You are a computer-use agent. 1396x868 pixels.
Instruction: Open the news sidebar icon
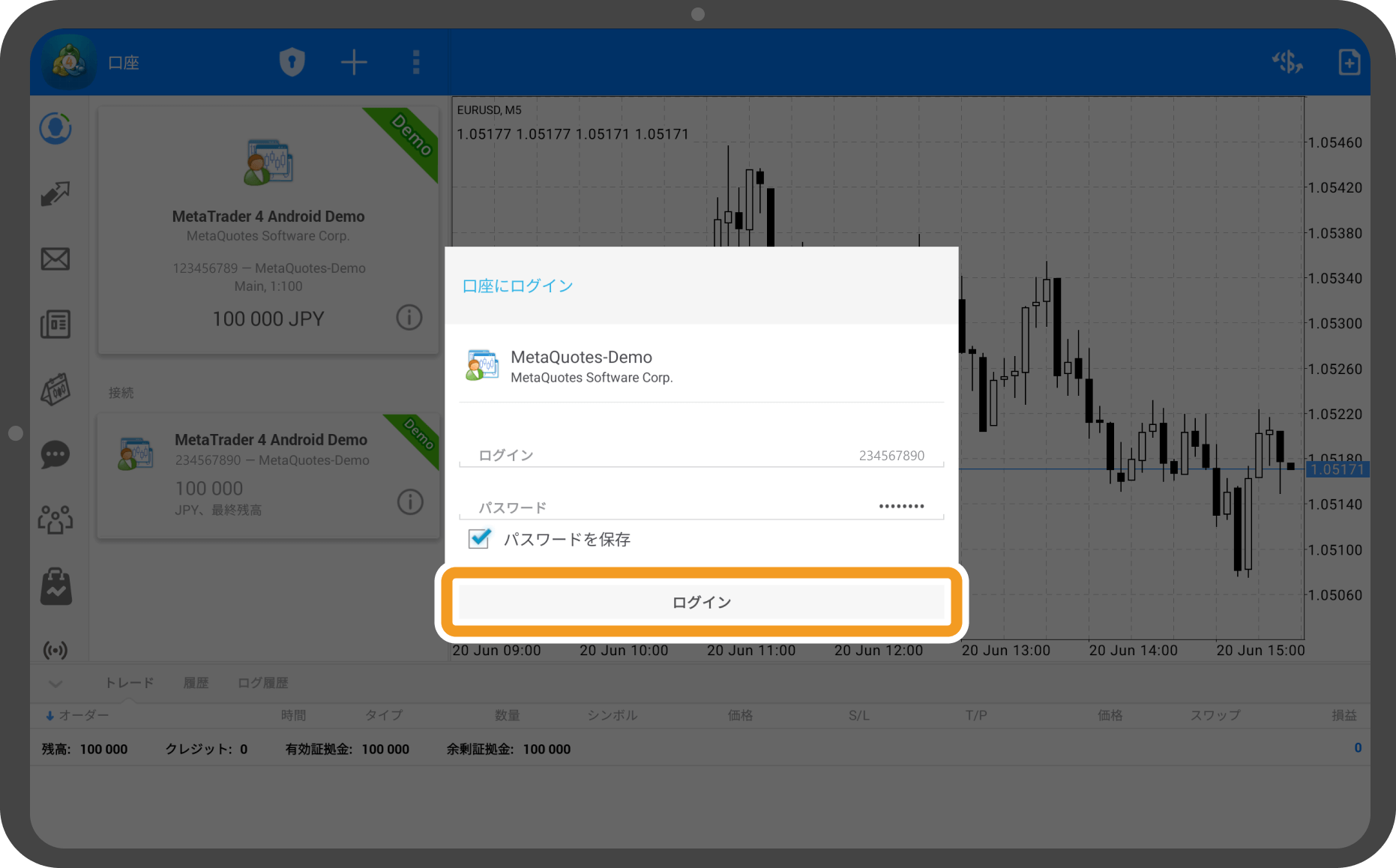[55, 325]
